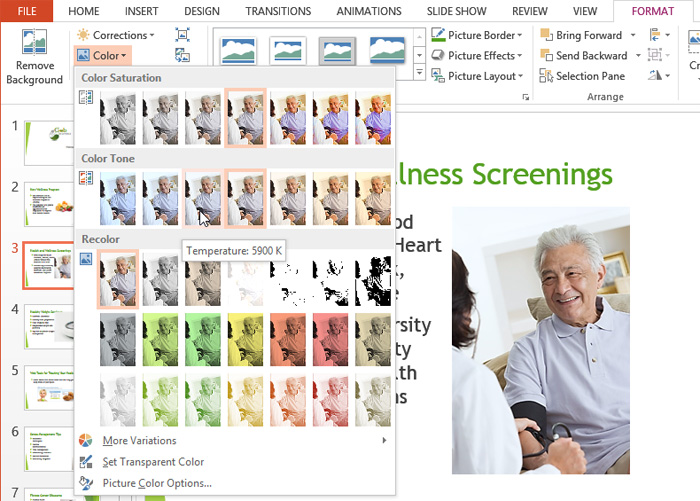The width and height of the screenshot is (700, 501).
Task: Switch to the ANIMATIONS tab
Action: click(x=369, y=11)
